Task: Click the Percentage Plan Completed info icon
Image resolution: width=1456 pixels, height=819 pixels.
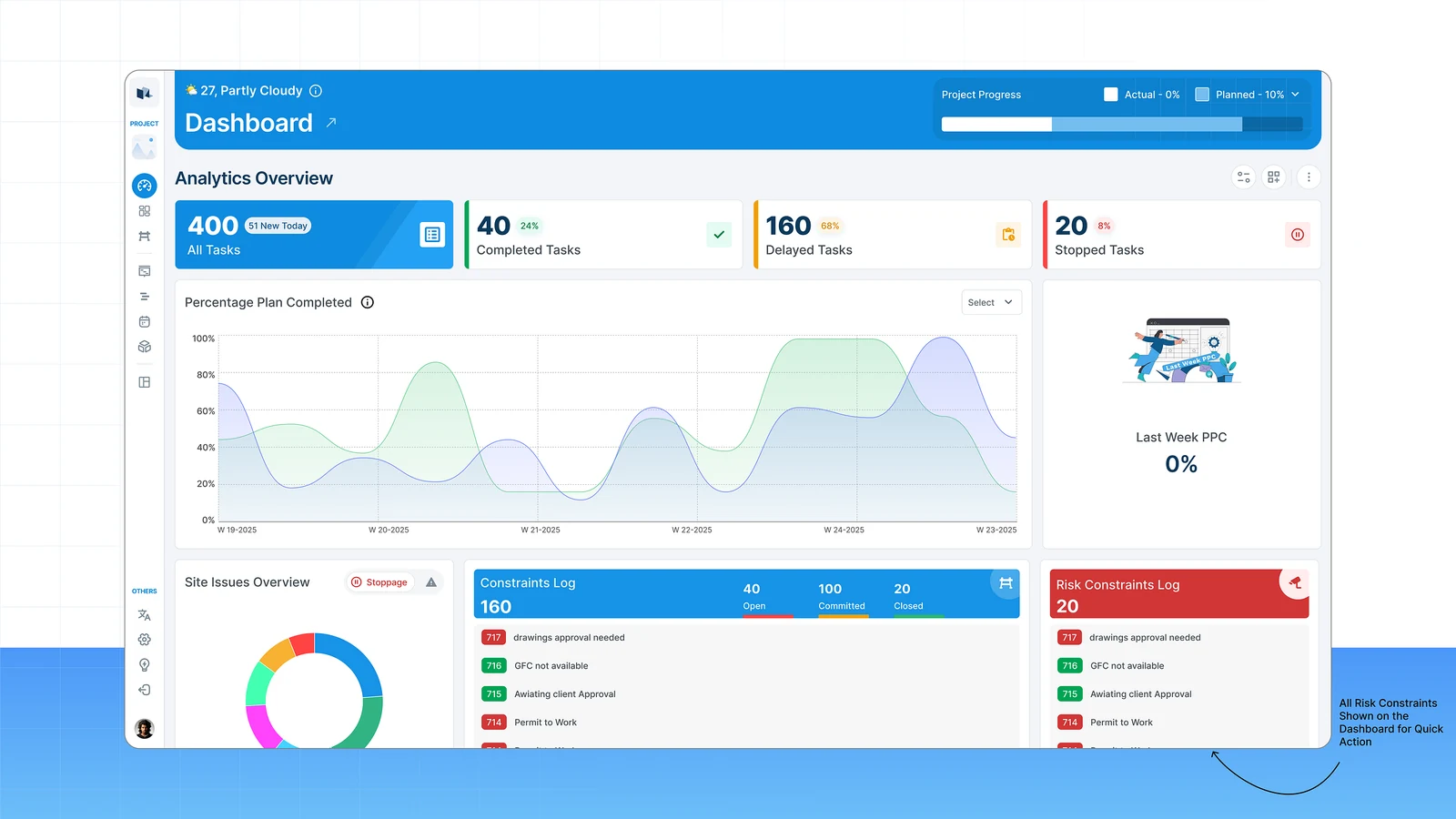Action: click(x=368, y=302)
